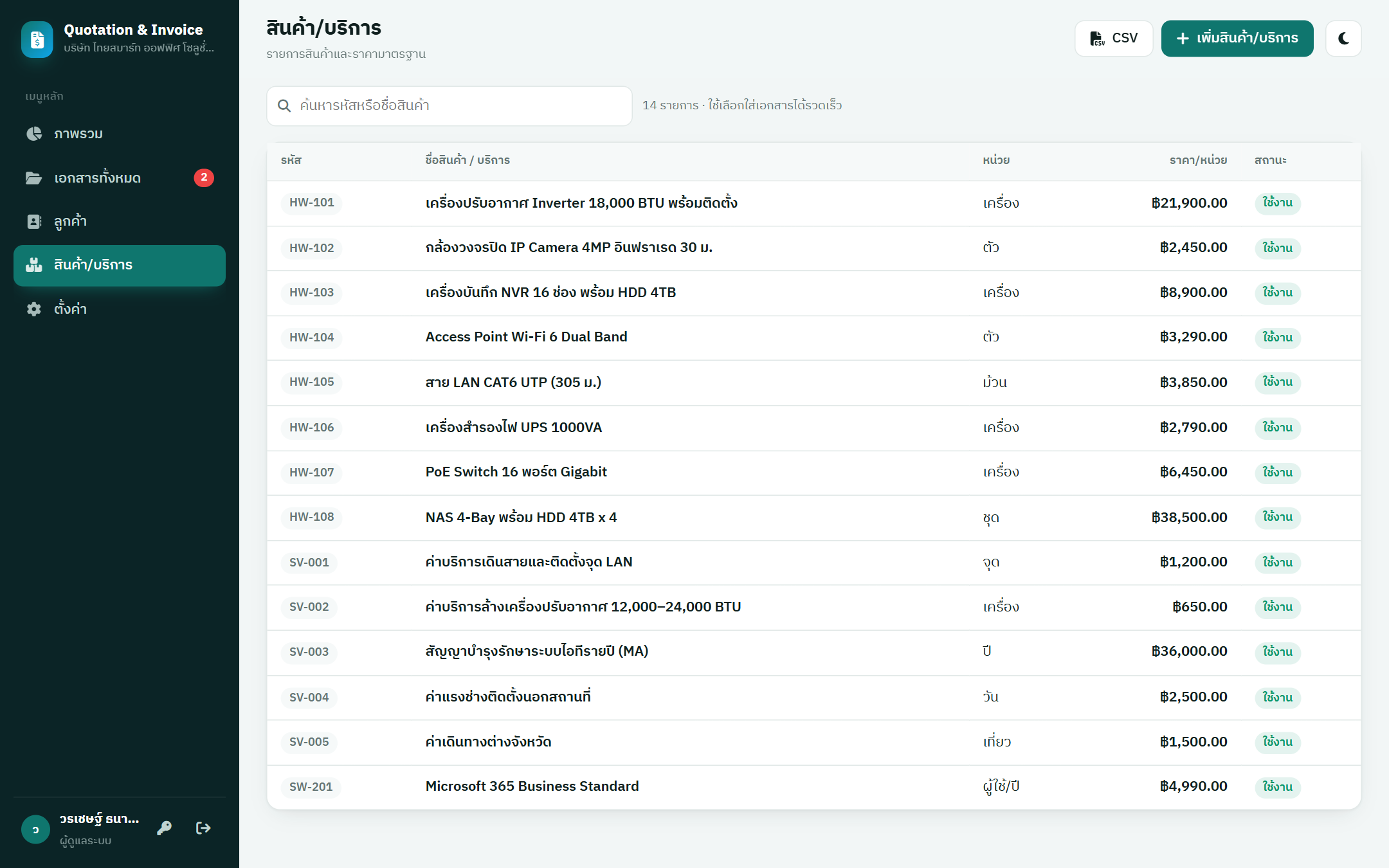Image resolution: width=1389 pixels, height=868 pixels.
Task: Open the HW-101 air conditioner row
Action: coord(813,203)
